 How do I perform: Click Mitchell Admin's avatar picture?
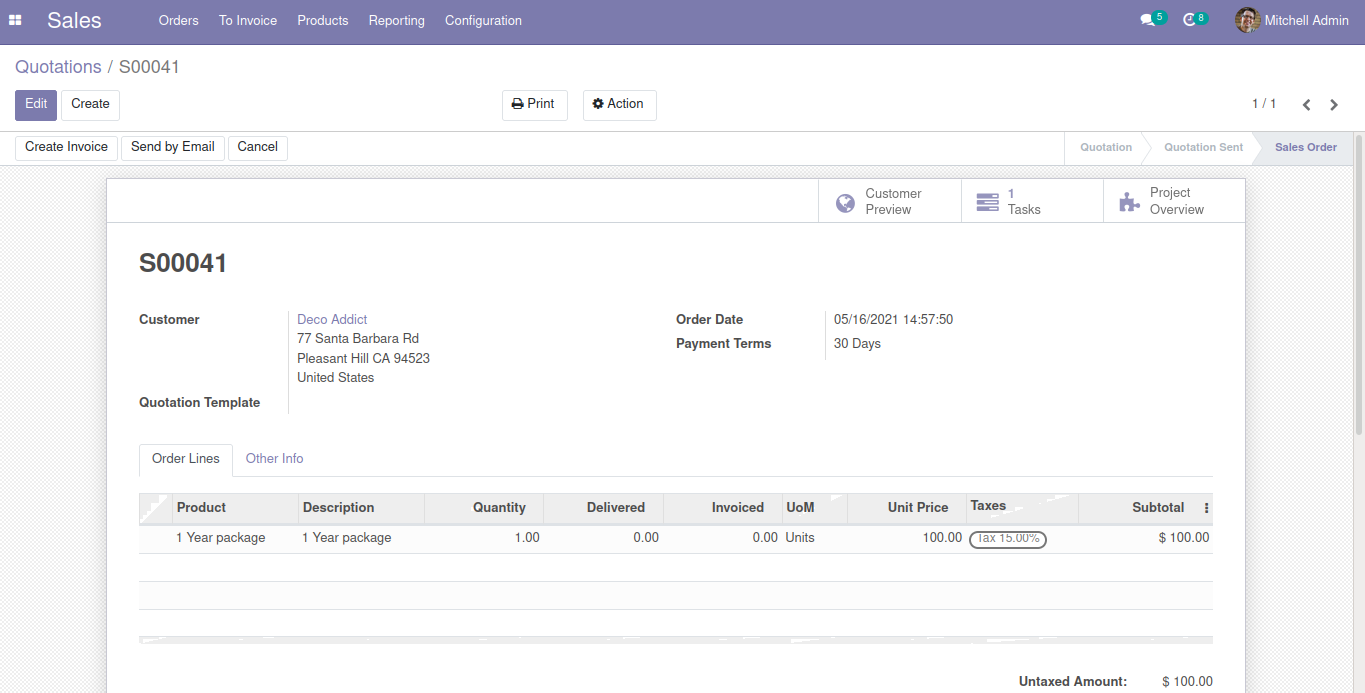pyautogui.click(x=1247, y=20)
